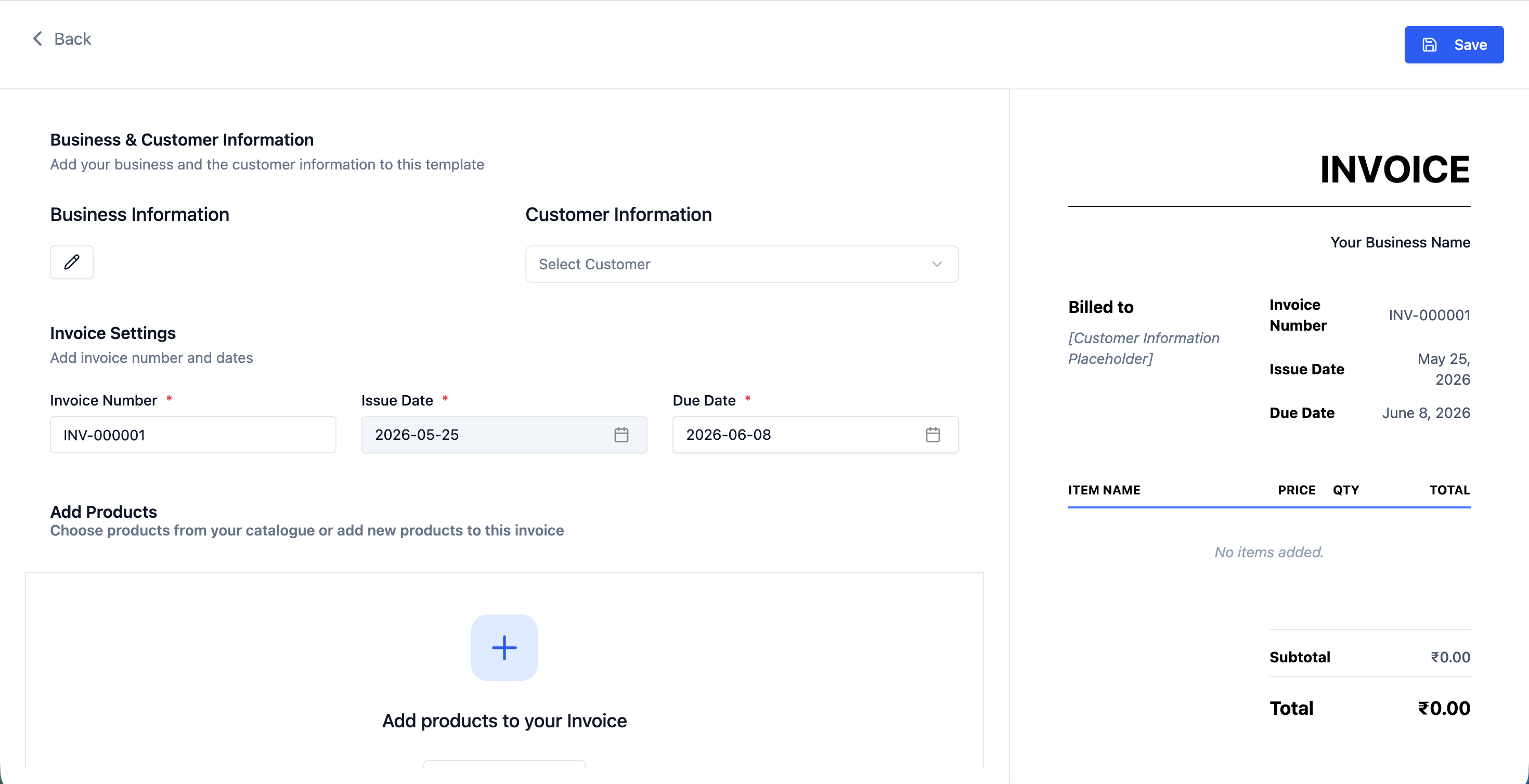The image size is (1529, 784).
Task: Open the Due Date calendar picker icon
Action: tap(932, 435)
